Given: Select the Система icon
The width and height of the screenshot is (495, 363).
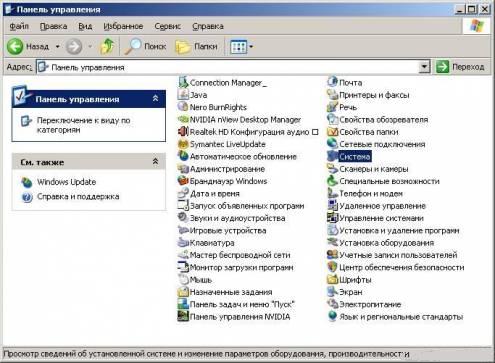Looking at the screenshot, I should pos(349,157).
